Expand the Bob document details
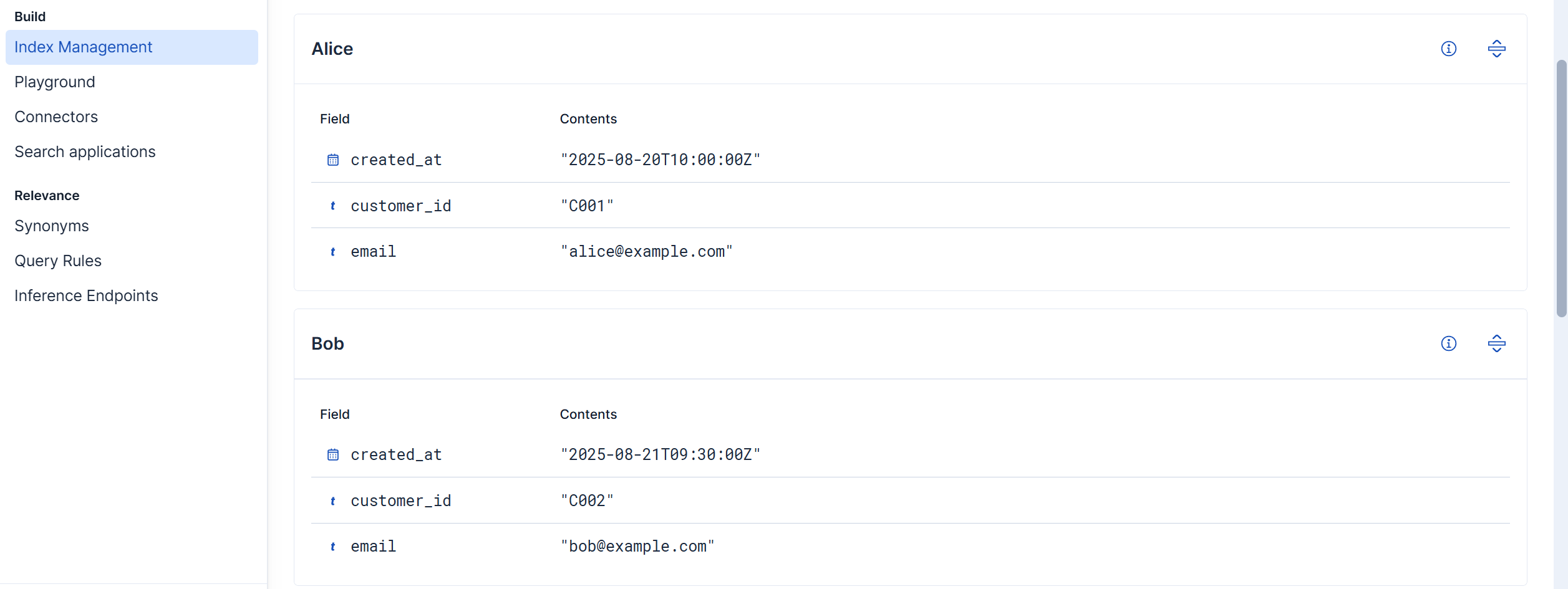 1497,343
